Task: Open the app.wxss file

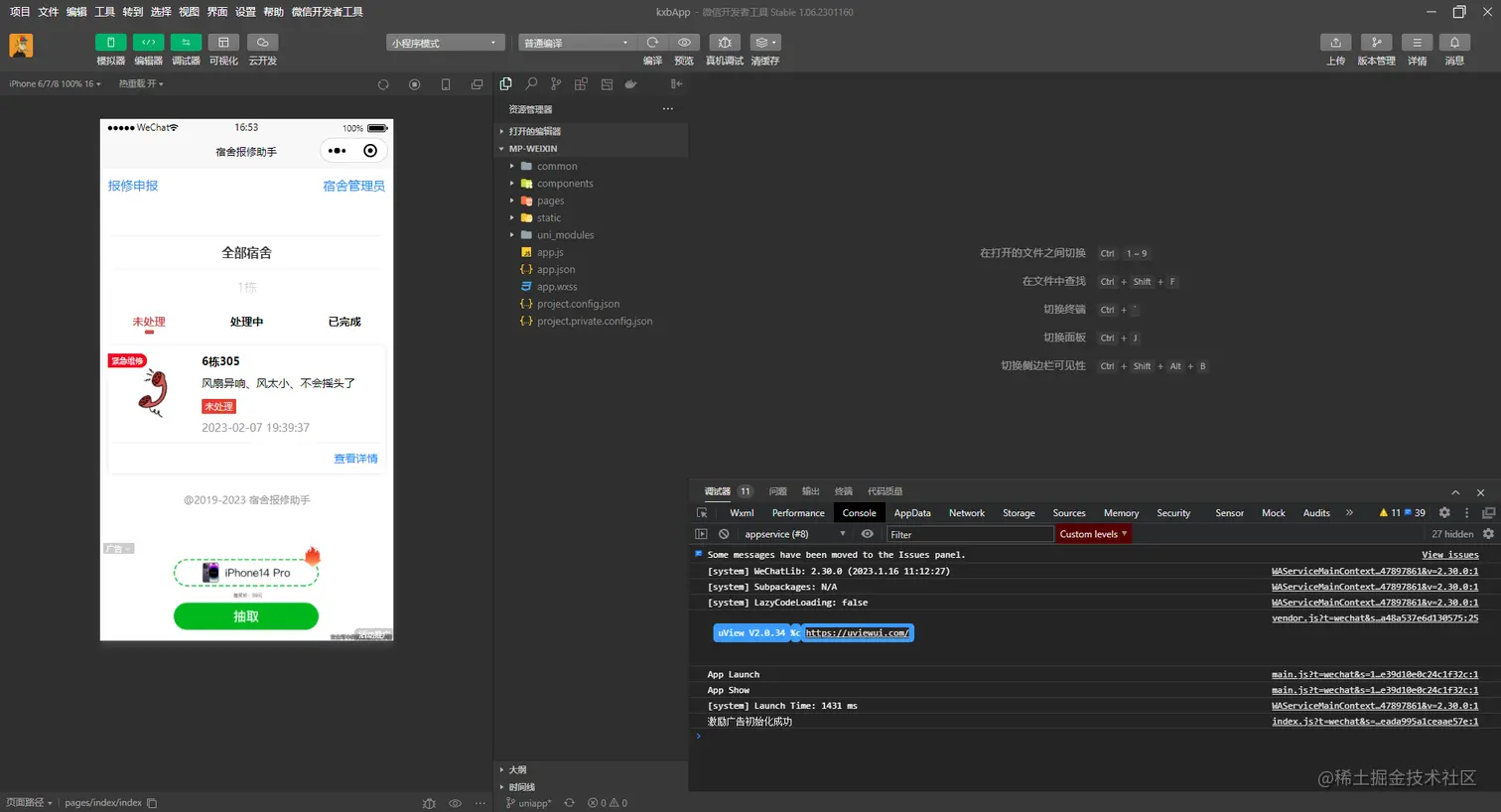Action: [x=591, y=287]
